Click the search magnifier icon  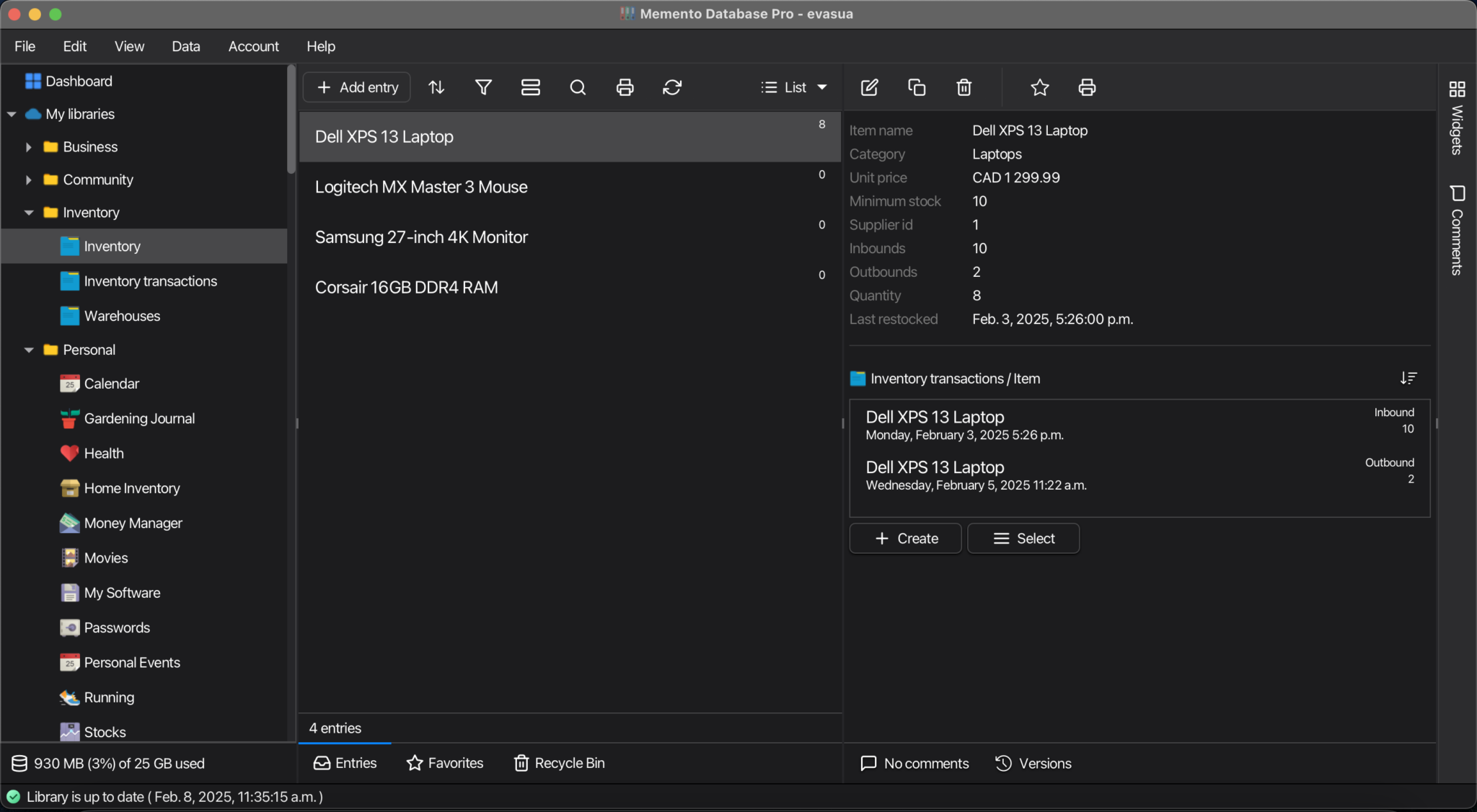[578, 87]
